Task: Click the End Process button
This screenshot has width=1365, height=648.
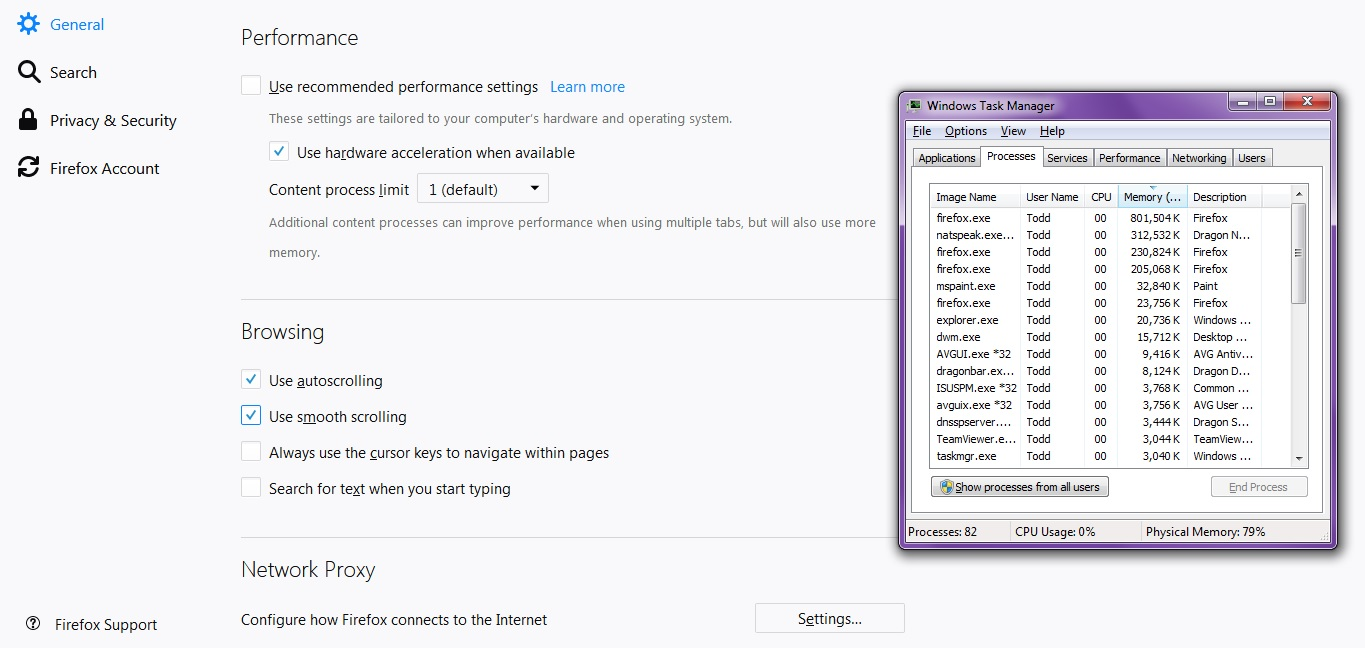Action: [1259, 487]
